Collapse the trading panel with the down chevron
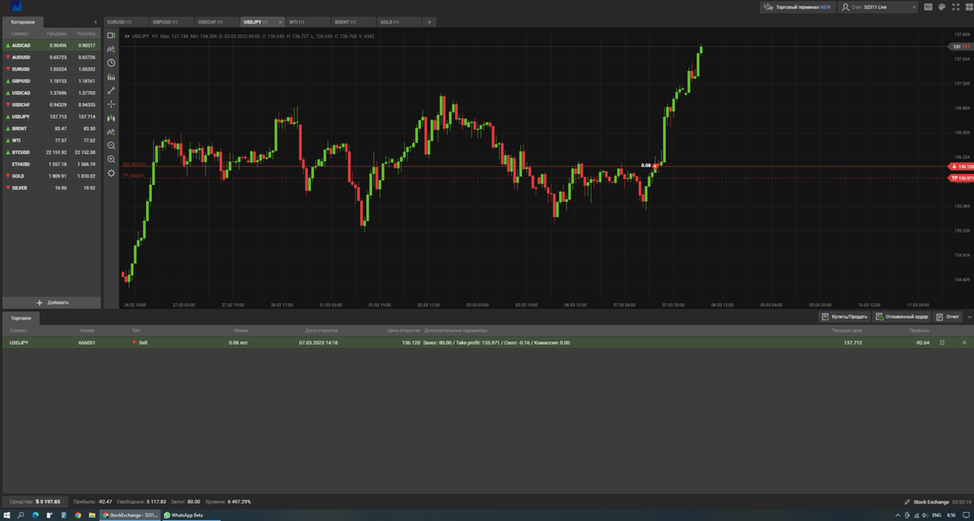Screen dimensions: 974x521 tap(969, 317)
